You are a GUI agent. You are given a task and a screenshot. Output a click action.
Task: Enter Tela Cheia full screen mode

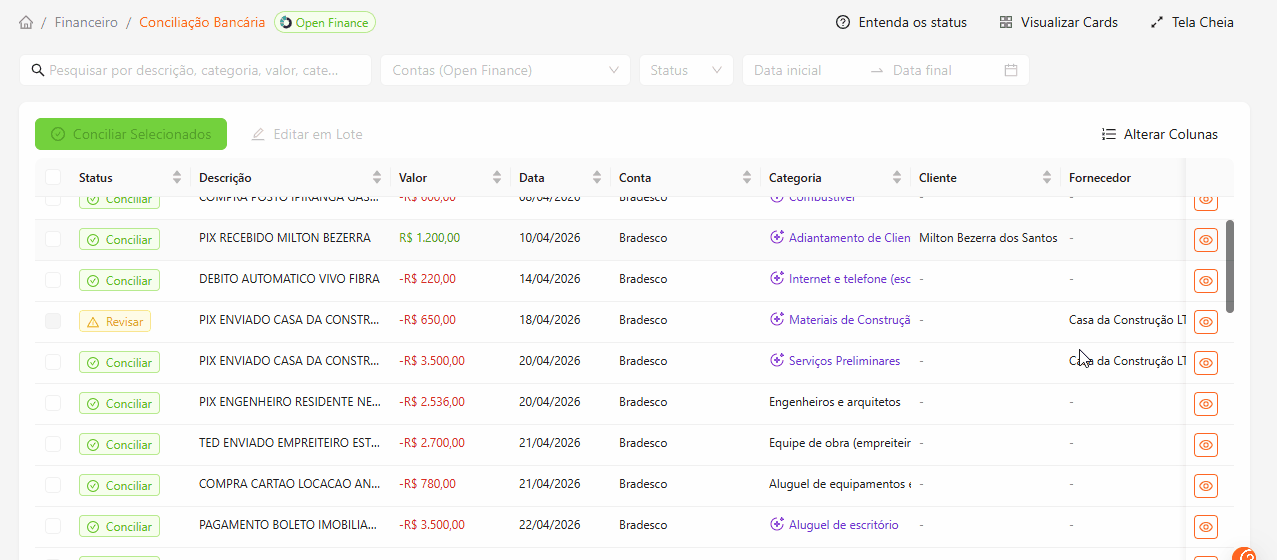coord(1192,22)
